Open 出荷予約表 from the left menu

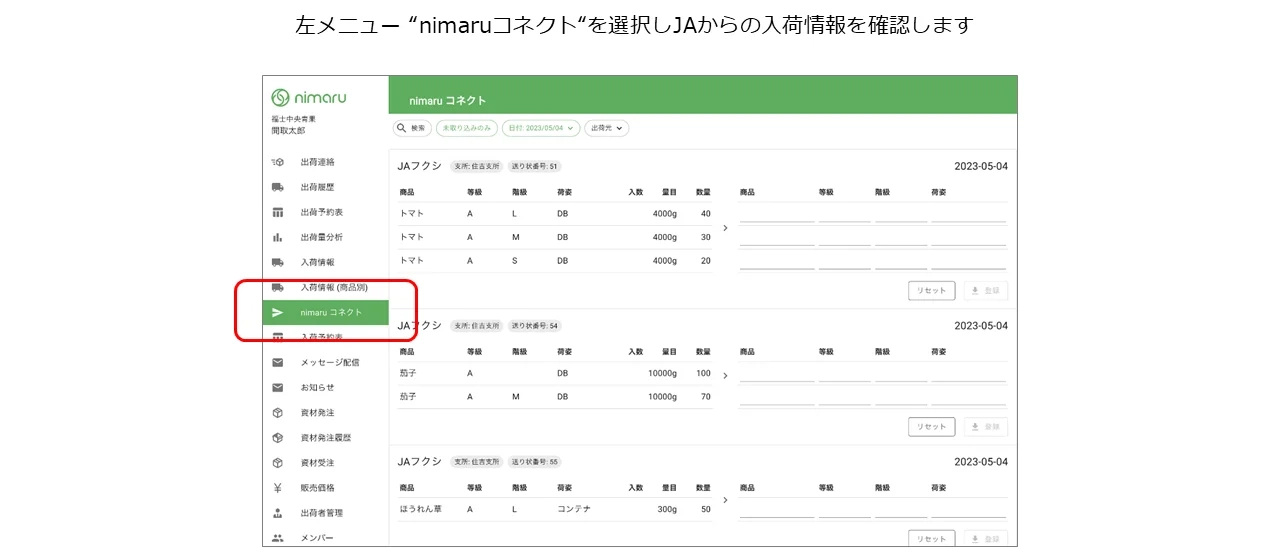(x=322, y=212)
